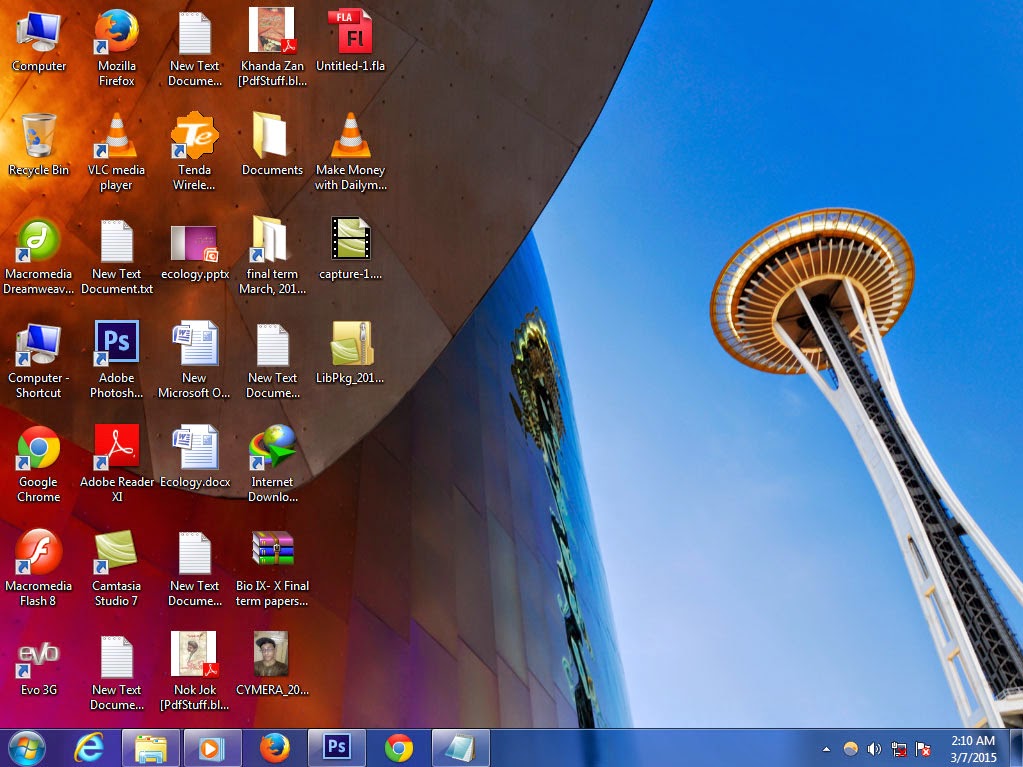
Task: Select the VLC media player shortcut
Action: tap(117, 151)
